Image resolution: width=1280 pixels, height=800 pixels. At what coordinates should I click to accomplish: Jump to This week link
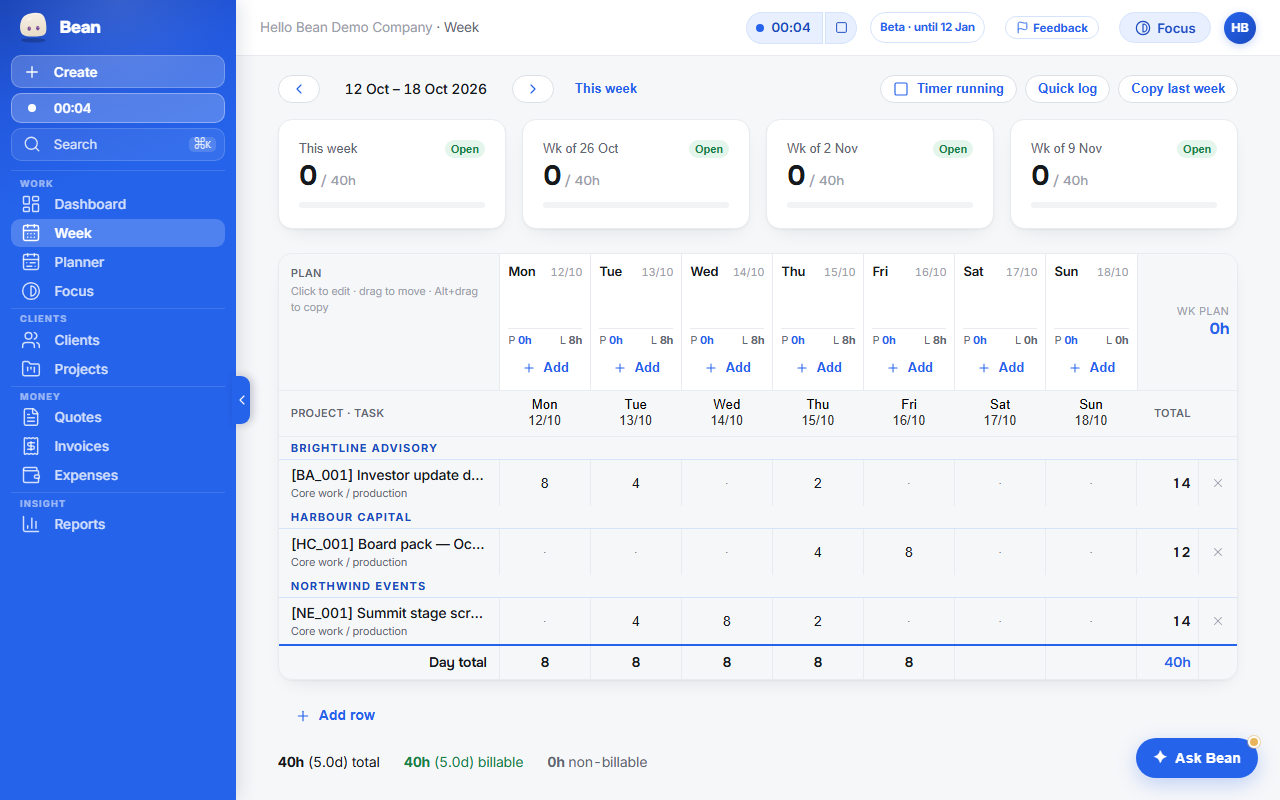coord(606,88)
